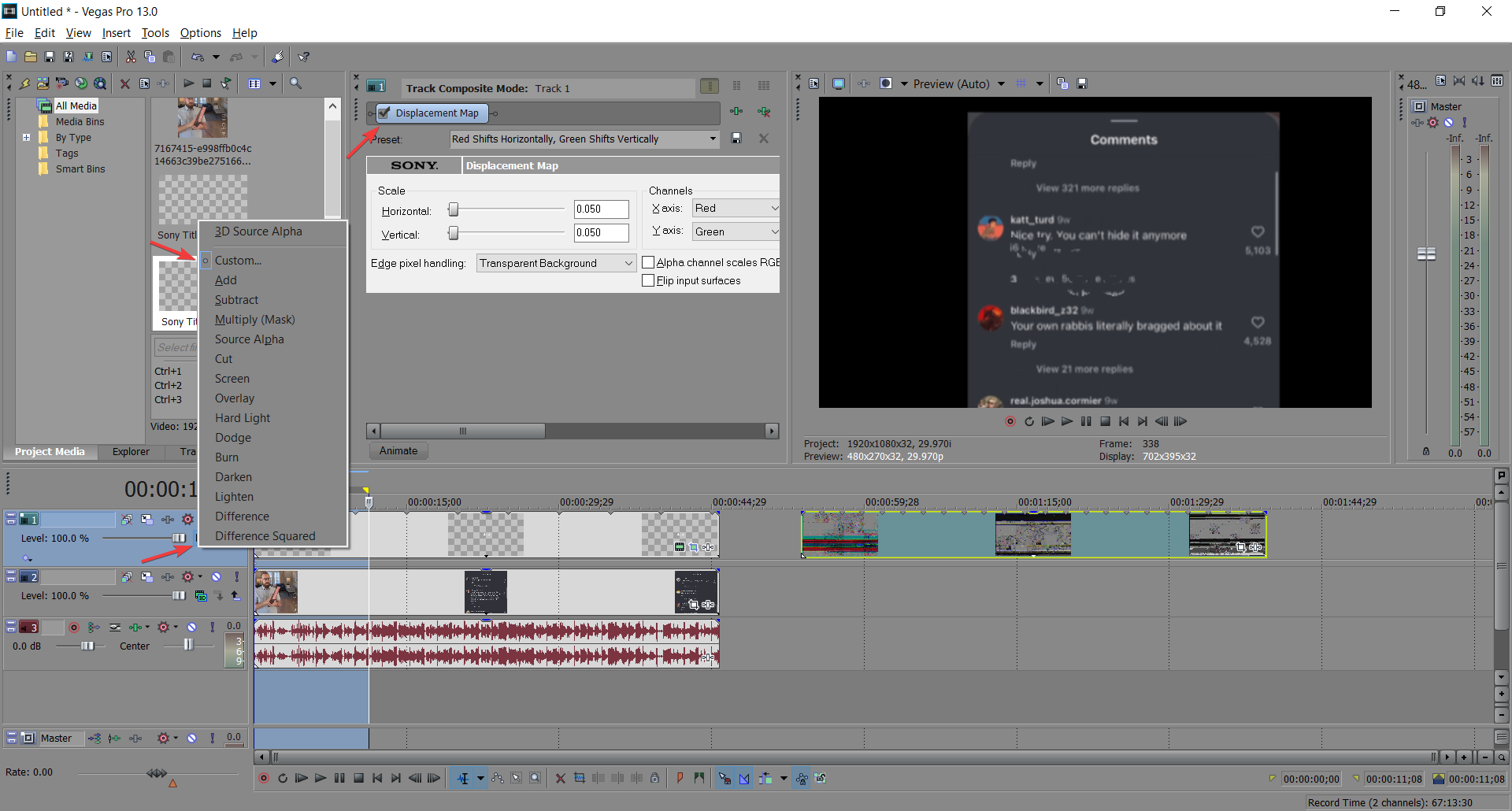
Task: Save the Displacement Map preset with disk icon
Action: tap(736, 139)
